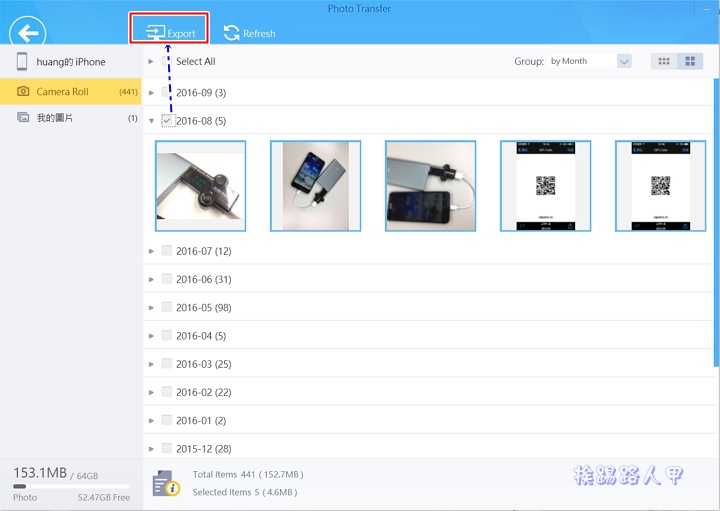Click the iPhone device icon
The image size is (720, 511).
[22, 62]
